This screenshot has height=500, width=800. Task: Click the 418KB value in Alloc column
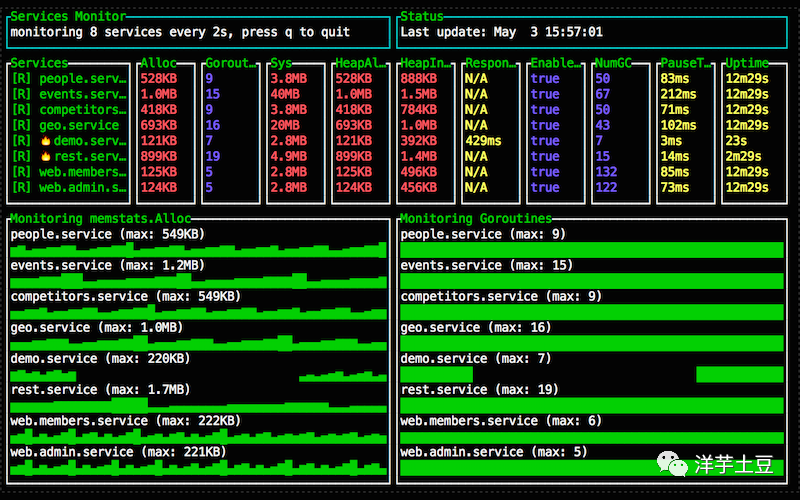pyautogui.click(x=159, y=110)
